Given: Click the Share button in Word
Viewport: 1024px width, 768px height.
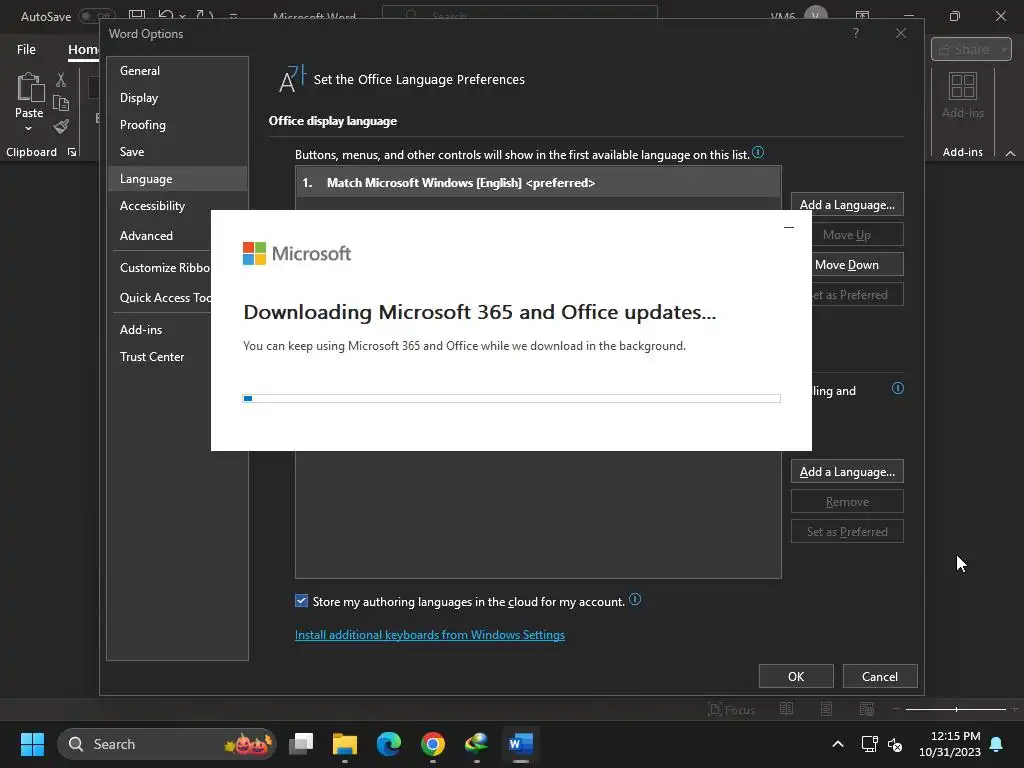Looking at the screenshot, I should pos(971,50).
